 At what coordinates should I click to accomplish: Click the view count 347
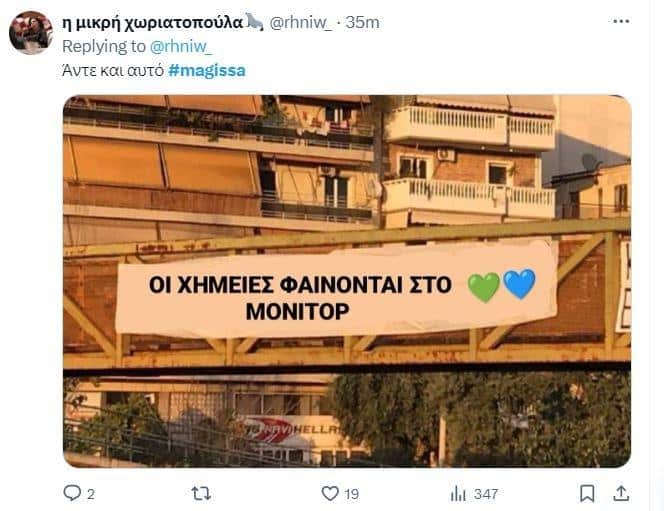(486, 494)
